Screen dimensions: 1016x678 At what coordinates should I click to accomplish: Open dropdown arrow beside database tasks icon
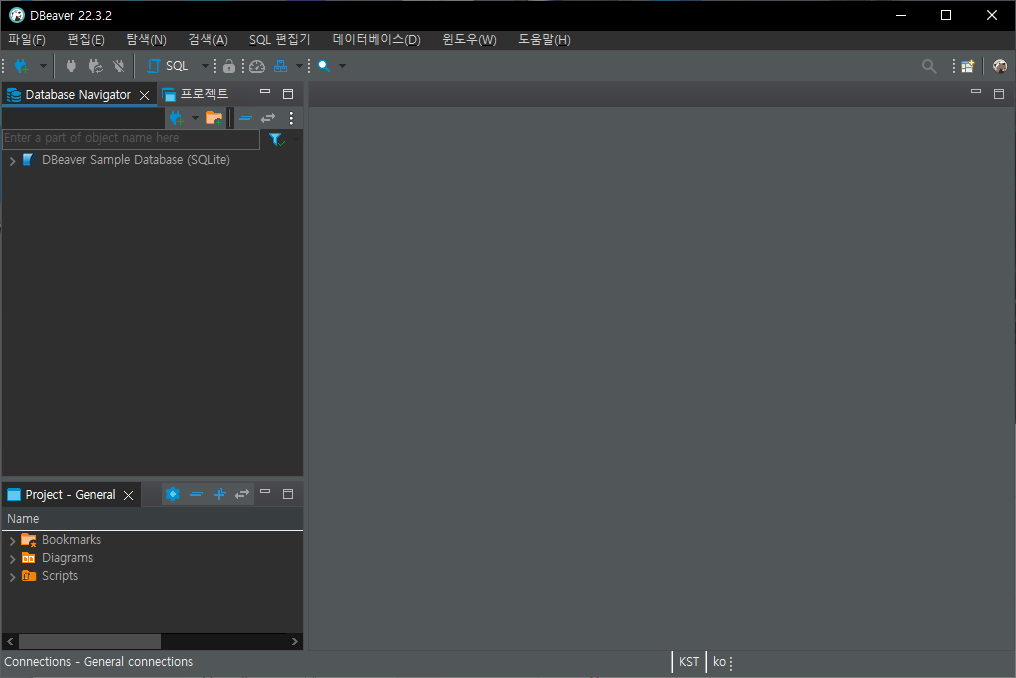(299, 66)
